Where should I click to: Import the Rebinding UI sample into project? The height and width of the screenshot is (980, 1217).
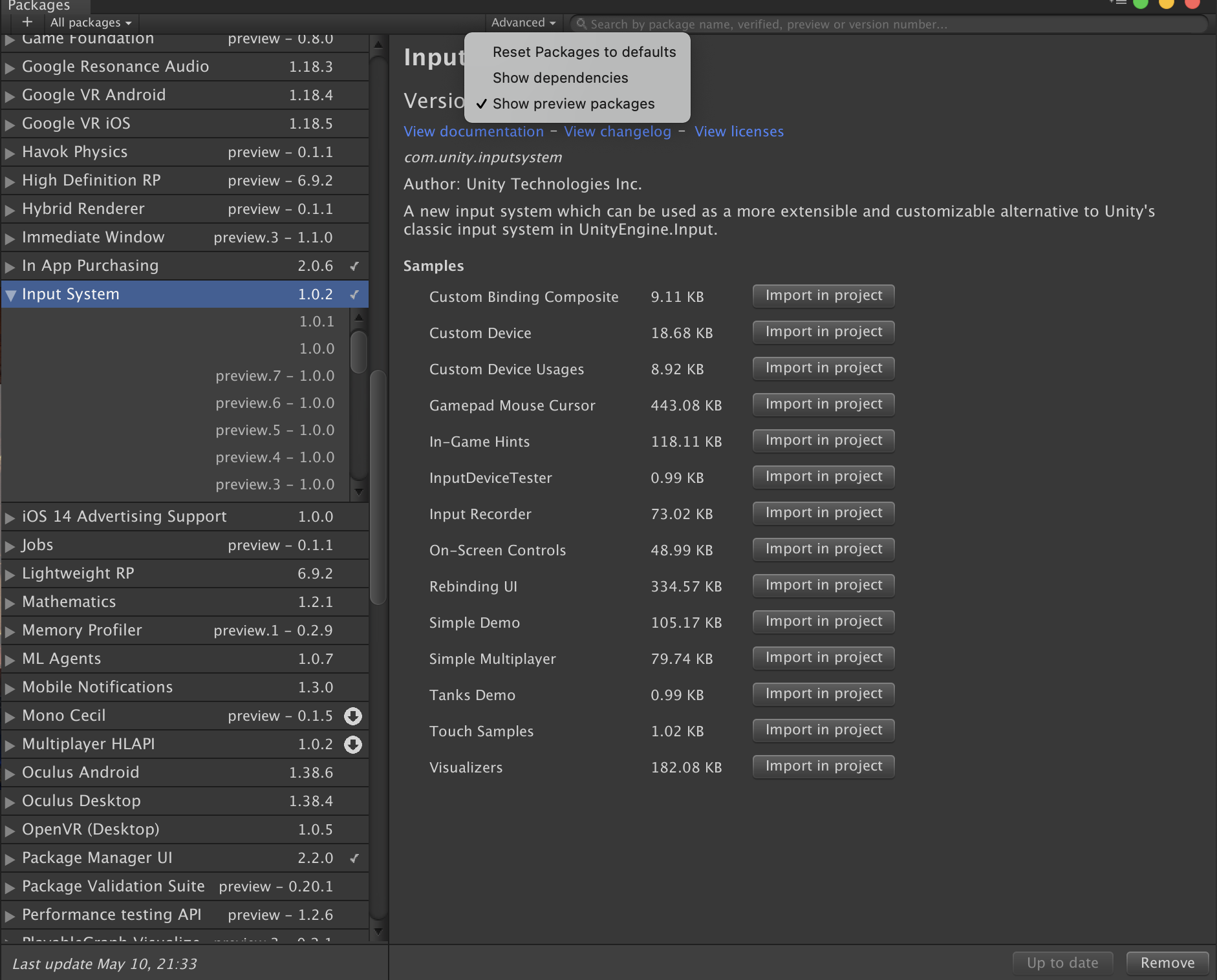823,585
